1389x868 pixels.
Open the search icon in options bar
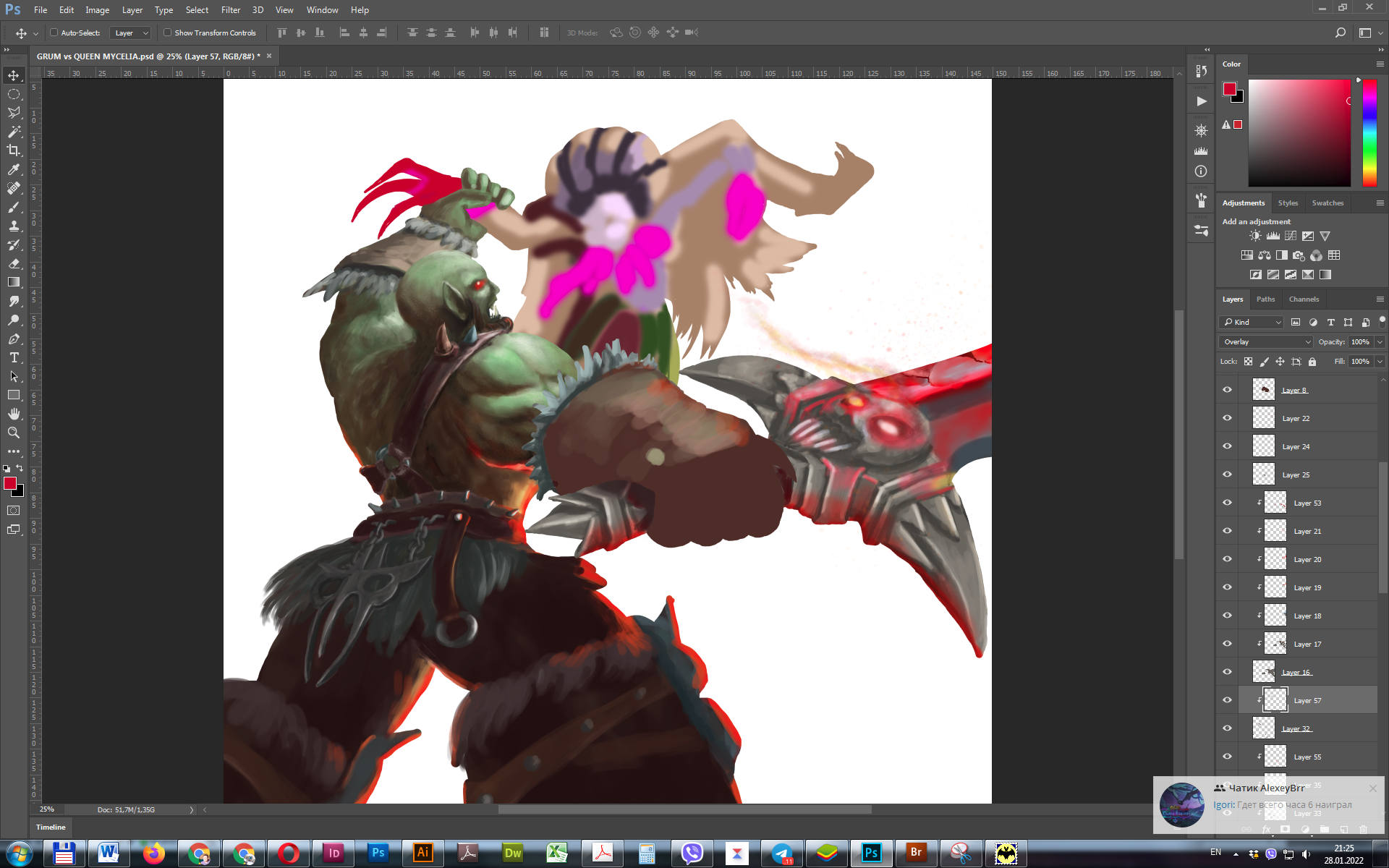tap(1340, 33)
